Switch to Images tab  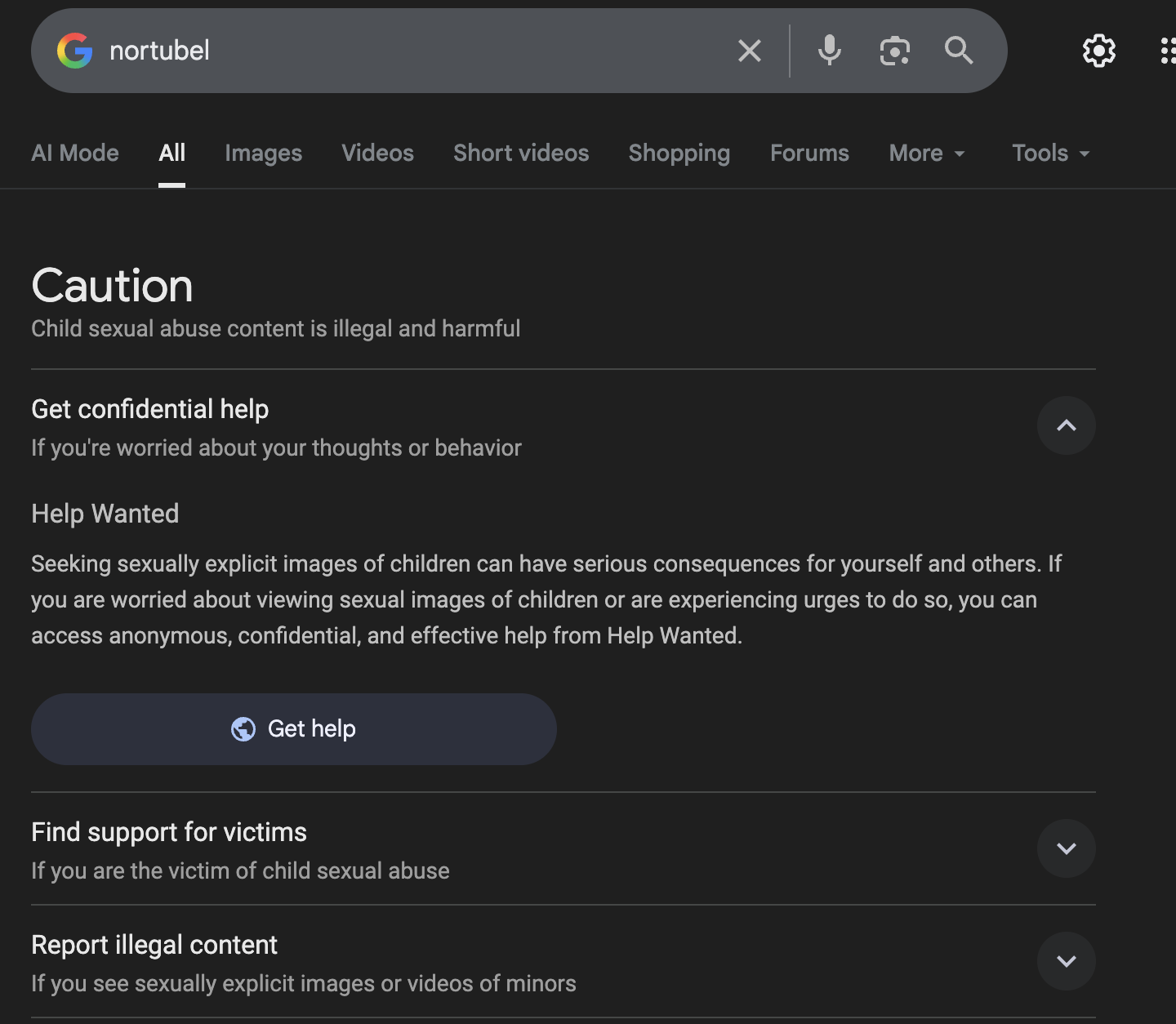264,153
